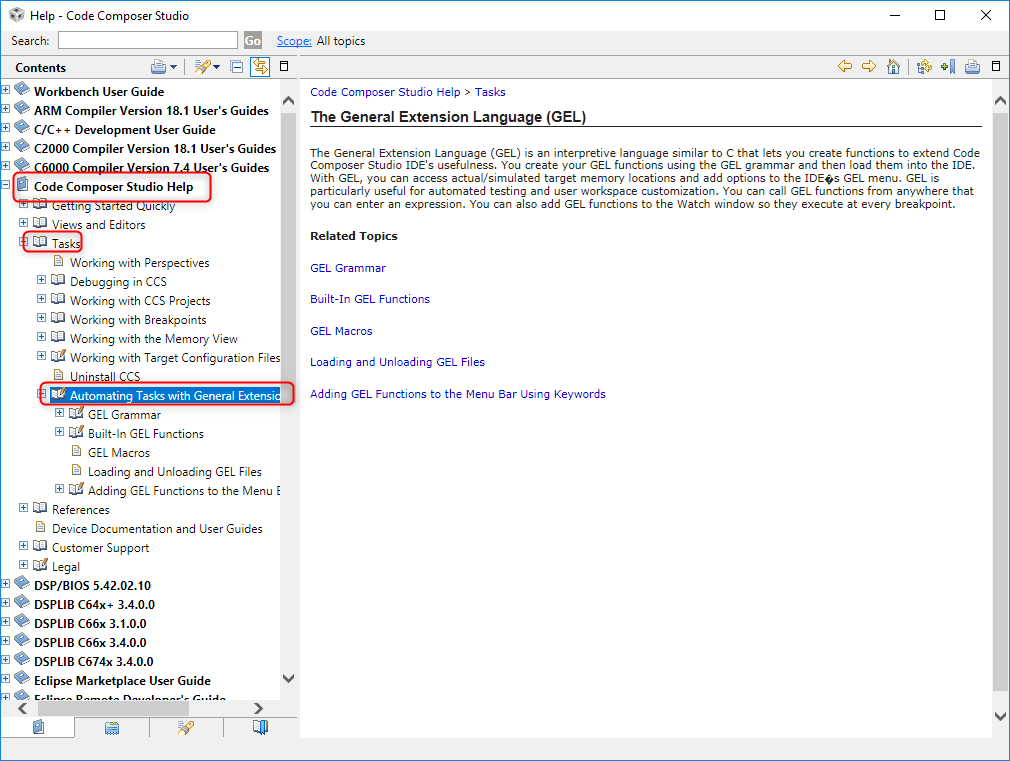The width and height of the screenshot is (1010, 761).
Task: Click Contents tree vertical scrollbar down arrow
Action: tap(289, 679)
